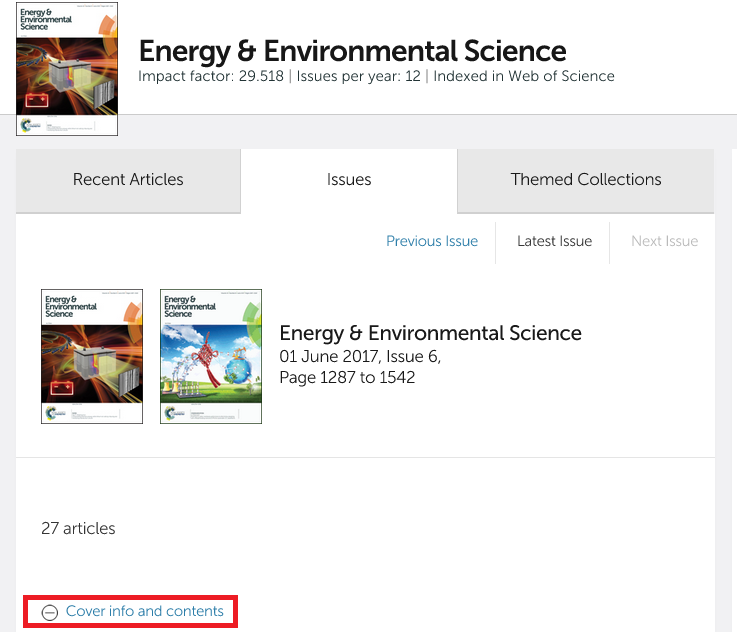737x632 pixels.
Task: Click the Impact factor 29.518 text
Action: (x=211, y=76)
